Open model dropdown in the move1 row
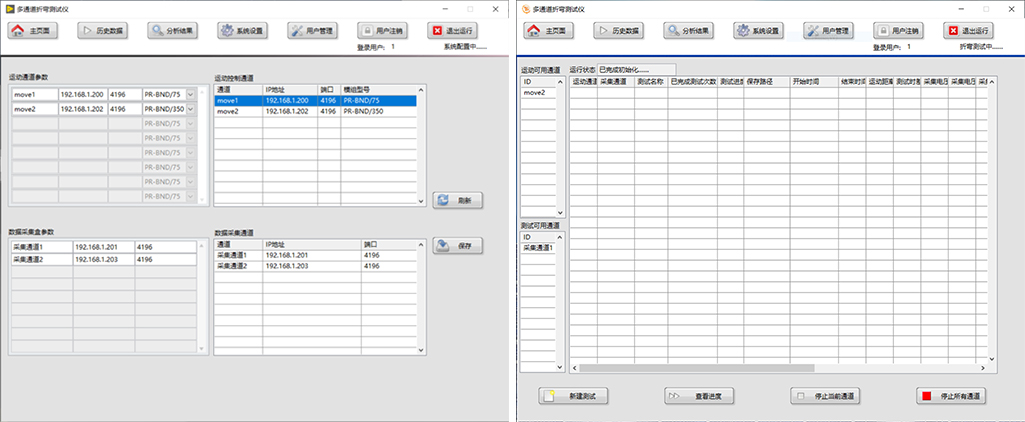1025x422 pixels. [x=190, y=95]
